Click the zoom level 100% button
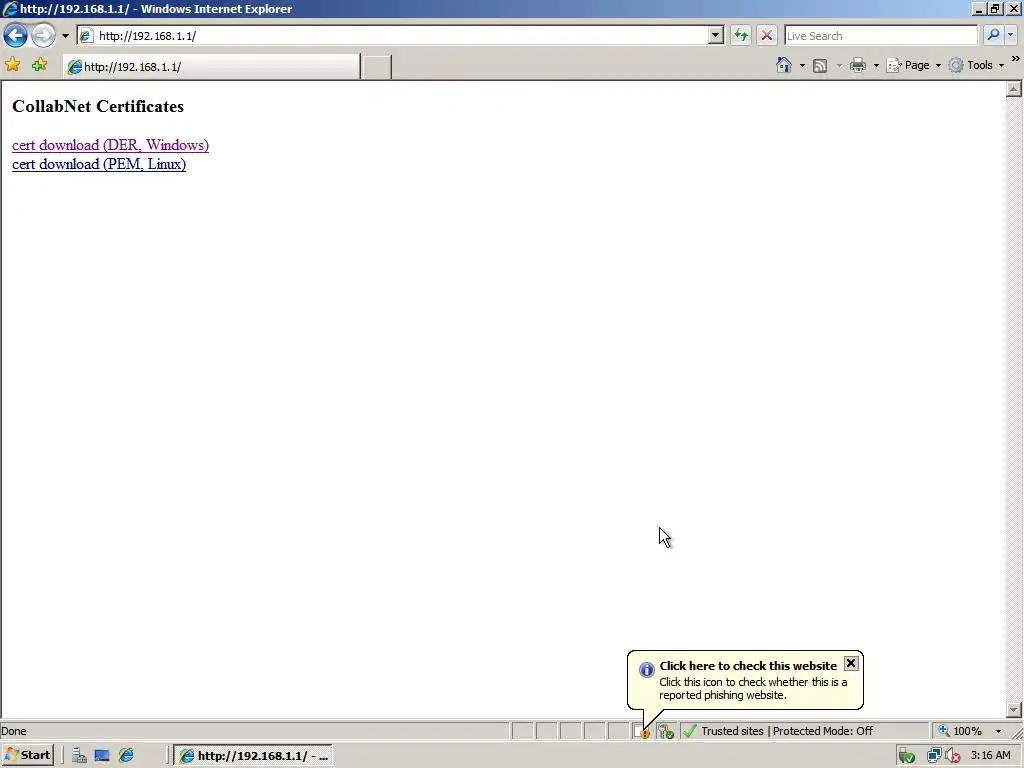The height and width of the screenshot is (768, 1024). pyautogui.click(x=960, y=731)
